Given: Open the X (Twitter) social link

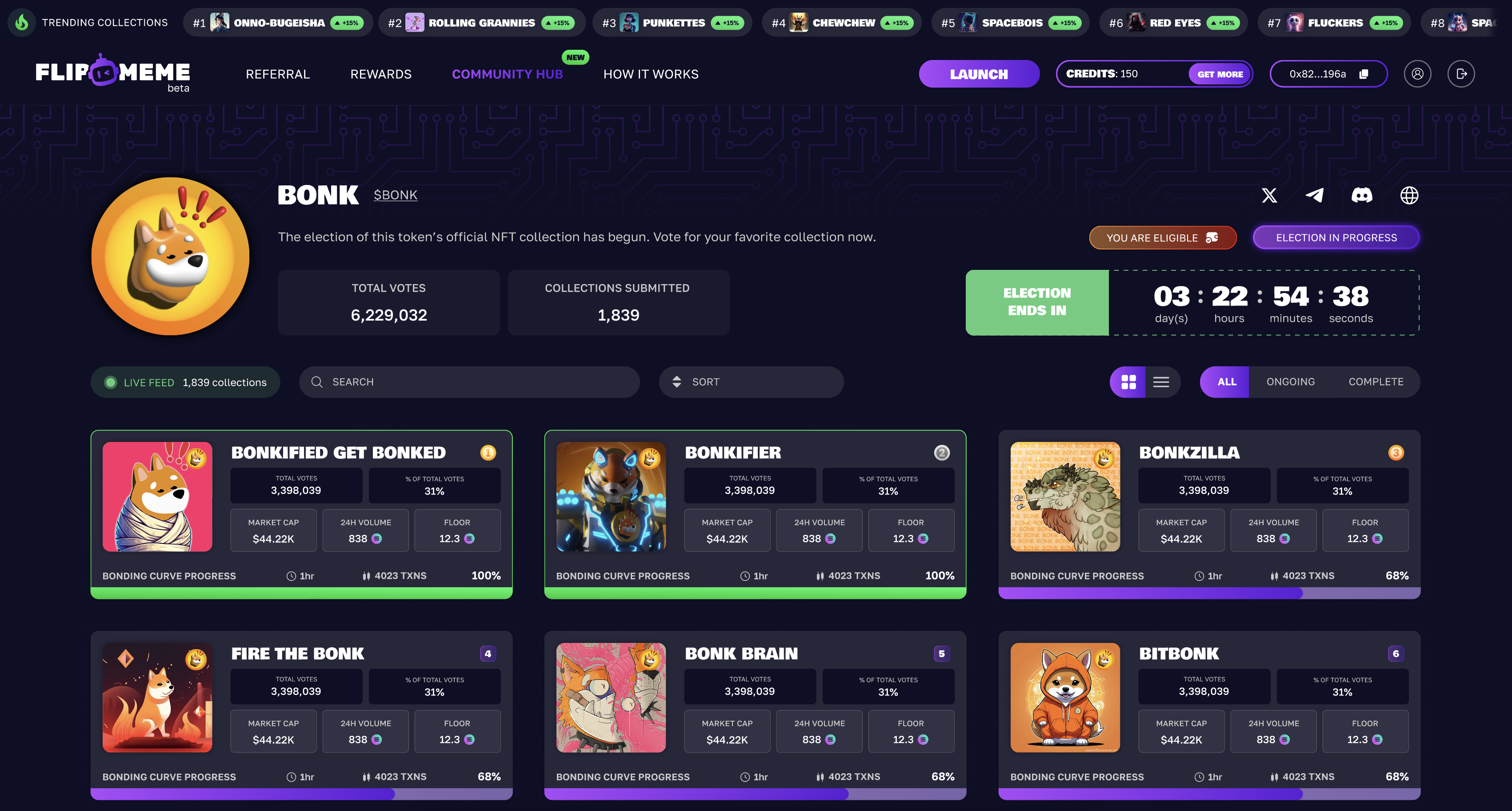Looking at the screenshot, I should pyautogui.click(x=1269, y=196).
